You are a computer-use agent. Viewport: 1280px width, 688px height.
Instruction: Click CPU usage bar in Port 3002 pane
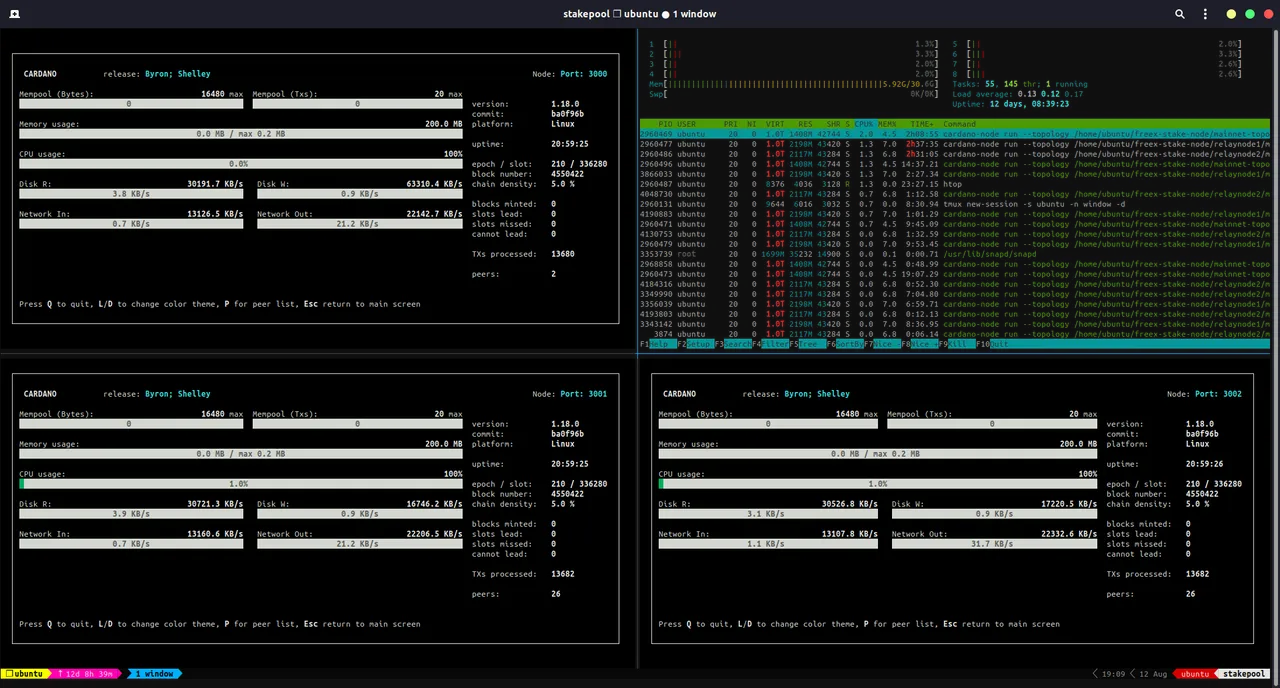(878, 484)
